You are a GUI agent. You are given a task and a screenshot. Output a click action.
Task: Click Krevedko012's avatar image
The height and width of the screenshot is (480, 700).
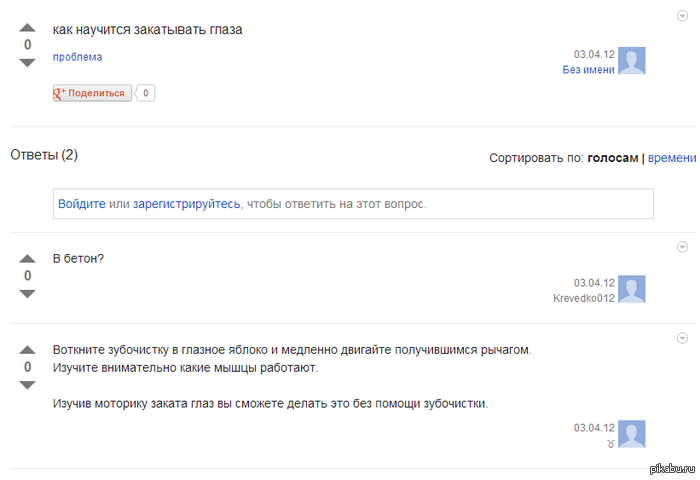pyautogui.click(x=632, y=290)
